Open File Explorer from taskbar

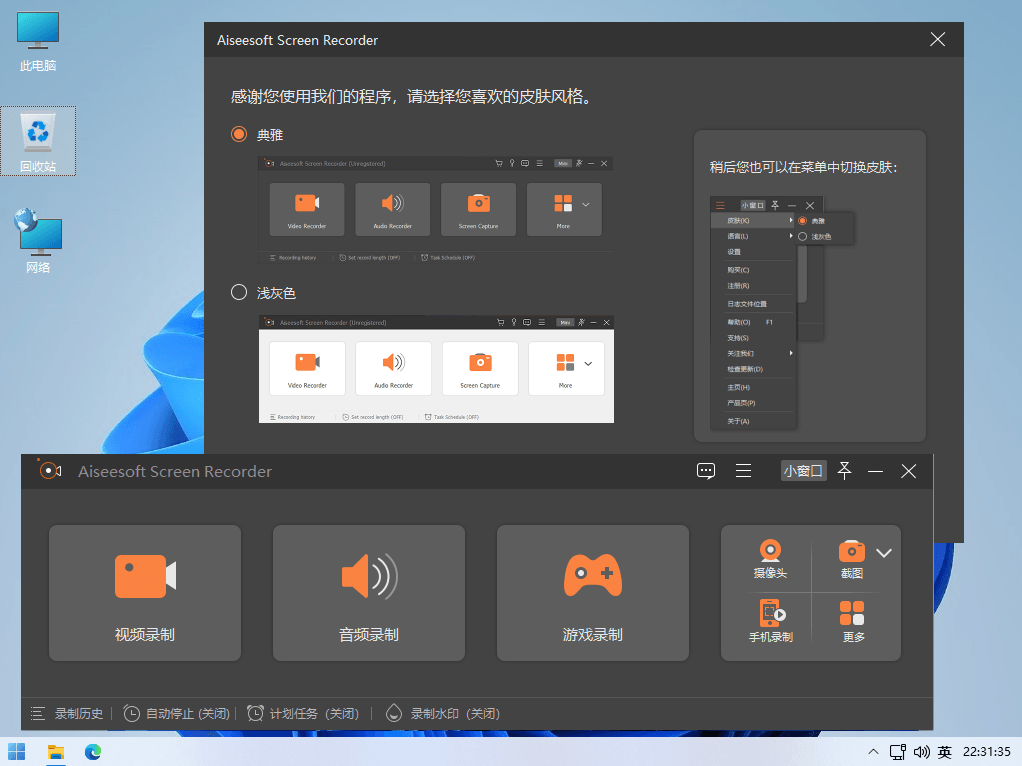(56, 752)
